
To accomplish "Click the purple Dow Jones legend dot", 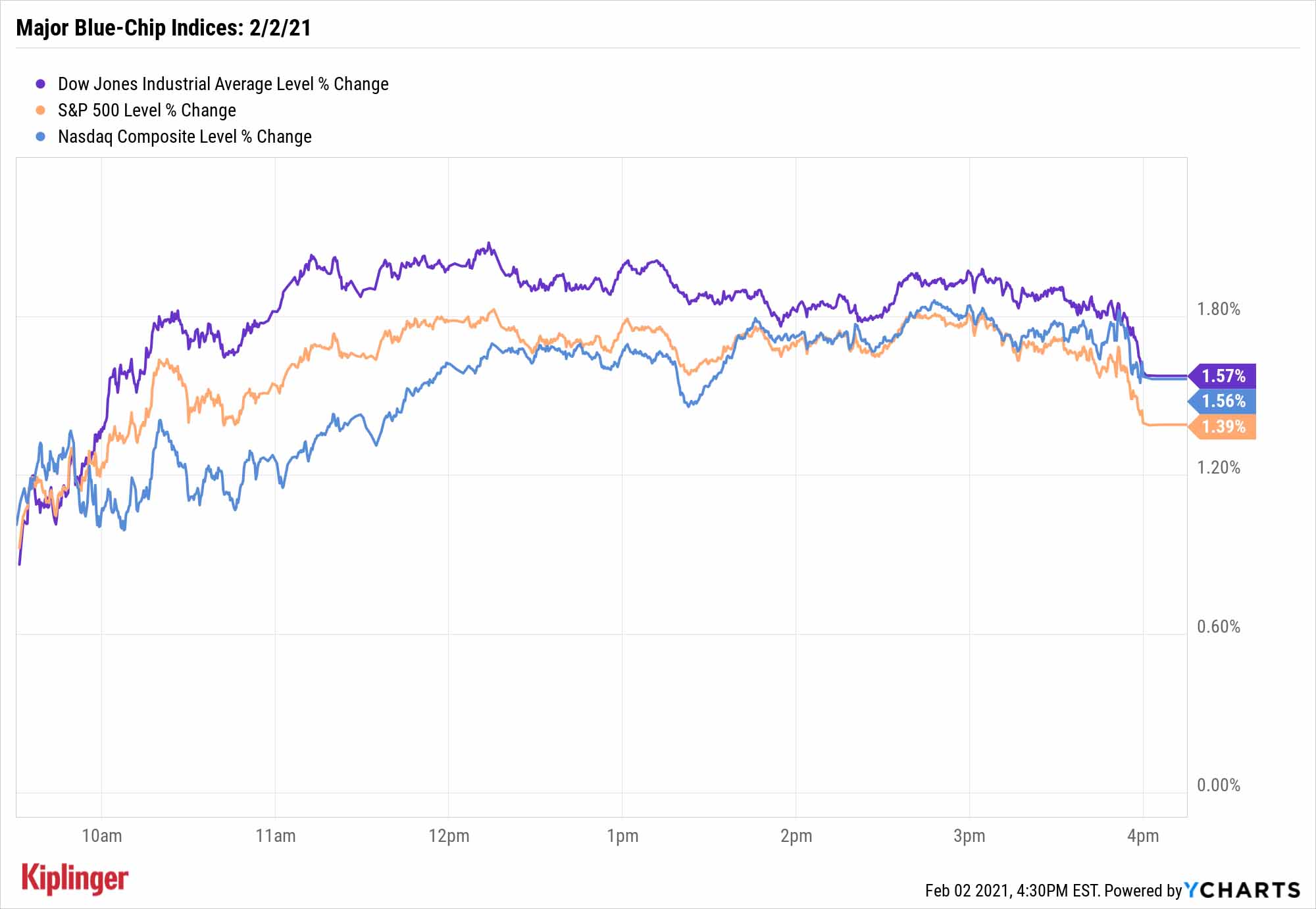I will point(41,84).
